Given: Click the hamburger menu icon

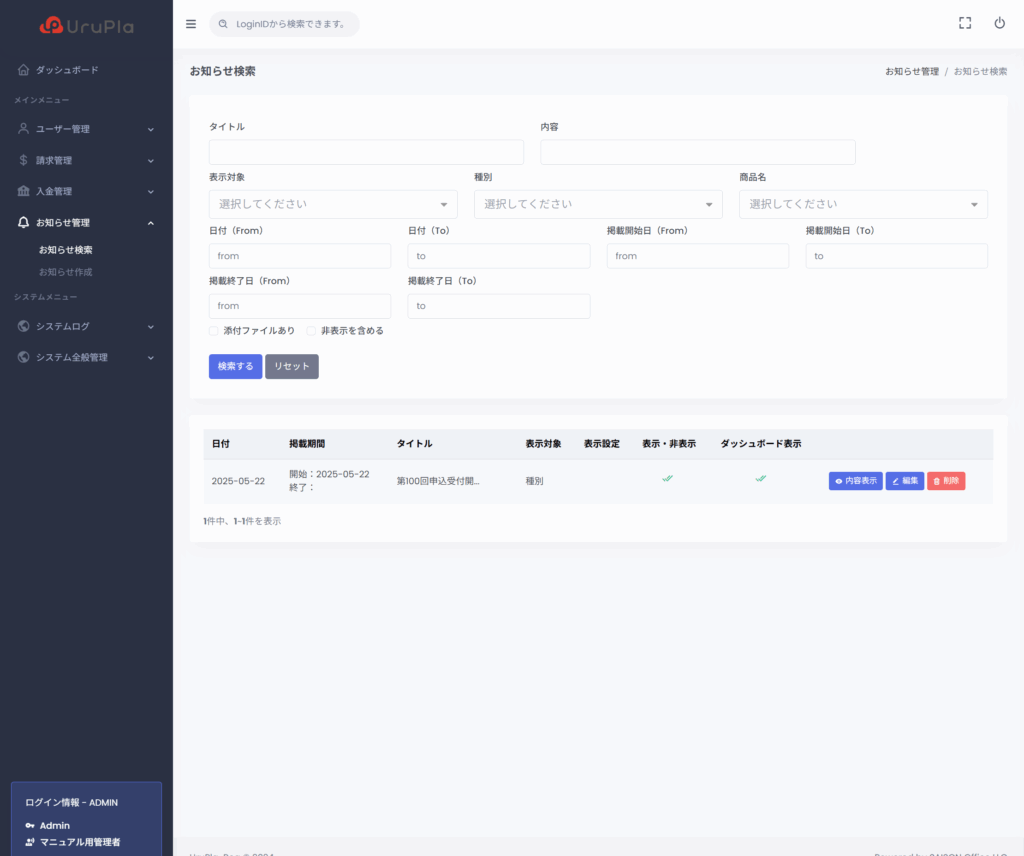Looking at the screenshot, I should pyautogui.click(x=191, y=24).
